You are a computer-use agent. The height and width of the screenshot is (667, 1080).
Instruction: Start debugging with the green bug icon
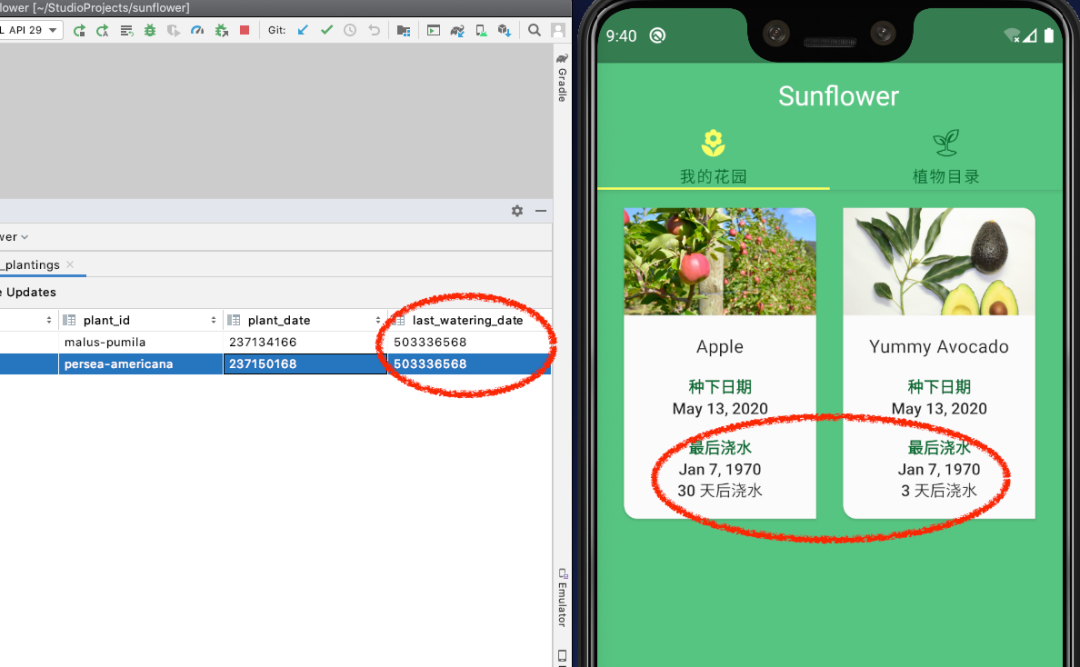tap(149, 30)
